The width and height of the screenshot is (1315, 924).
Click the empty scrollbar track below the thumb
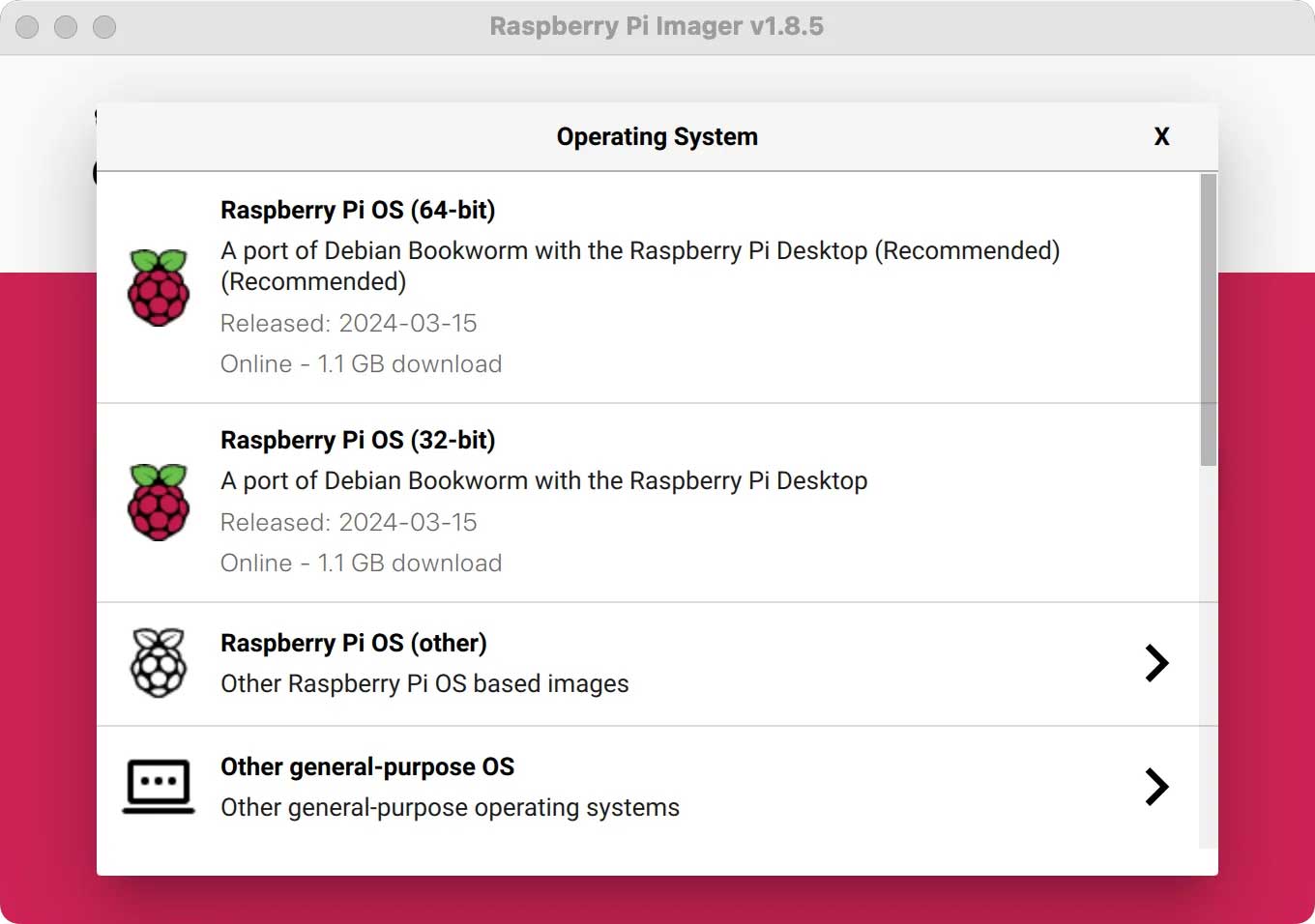tap(1209, 657)
